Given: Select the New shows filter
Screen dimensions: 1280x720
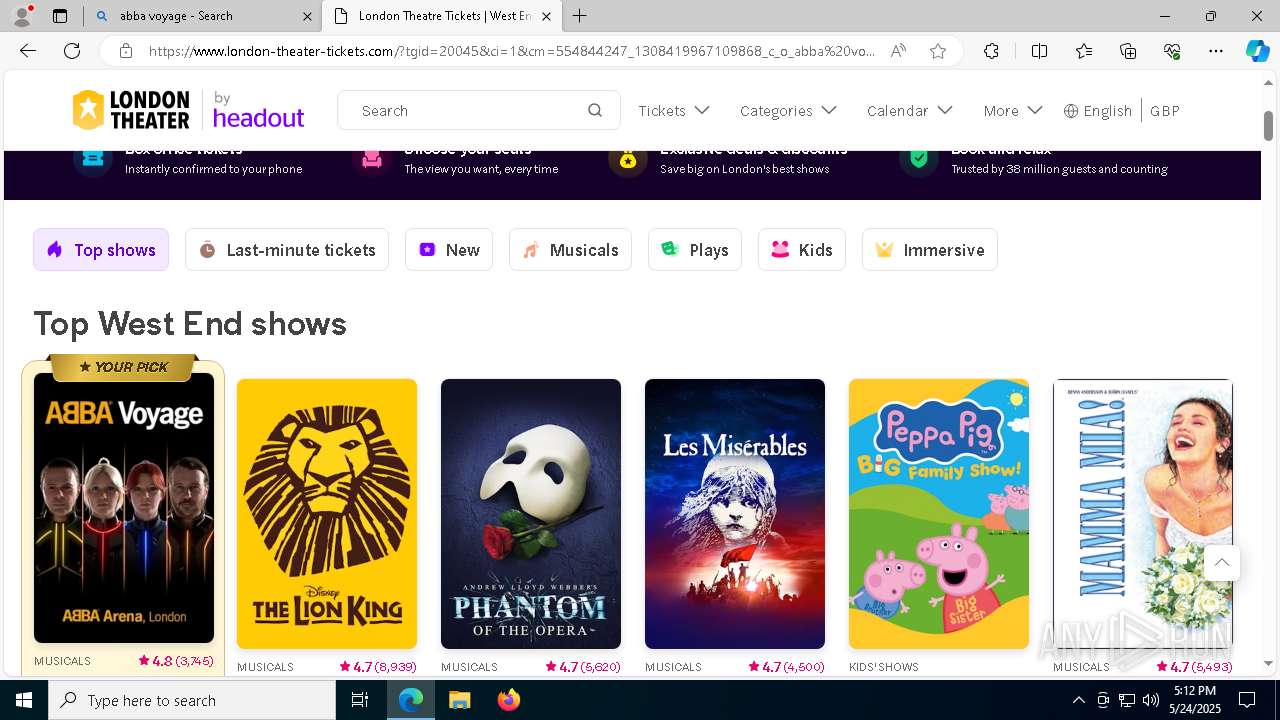Looking at the screenshot, I should click(x=449, y=250).
